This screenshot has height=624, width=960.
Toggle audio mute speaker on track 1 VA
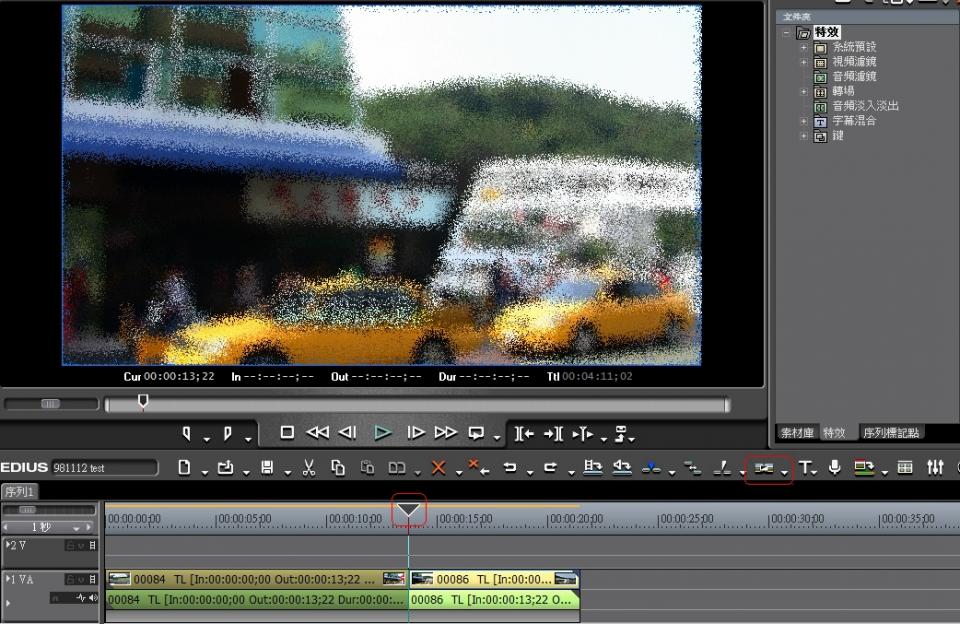(93, 598)
